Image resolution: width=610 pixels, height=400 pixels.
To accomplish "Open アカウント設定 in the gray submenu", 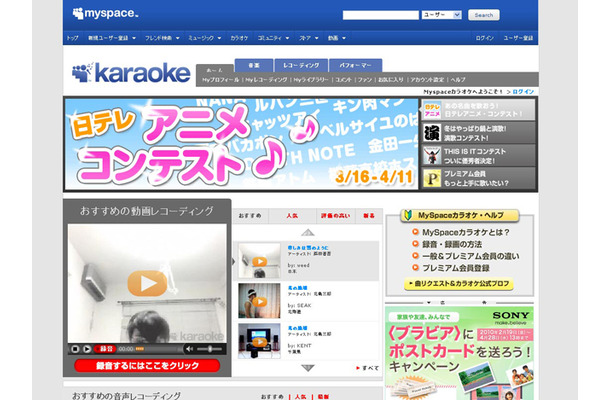I will pyautogui.click(x=427, y=79).
